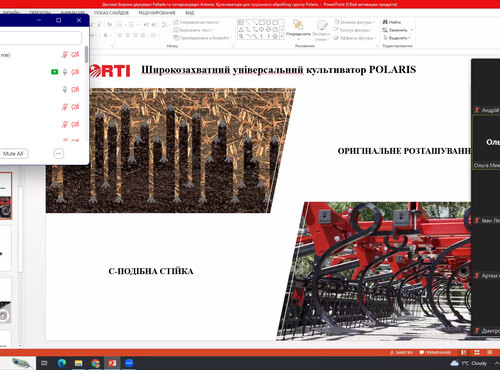Open Заливка фигуры shape fill
Screen dimensions: 500x370
point(354,22)
